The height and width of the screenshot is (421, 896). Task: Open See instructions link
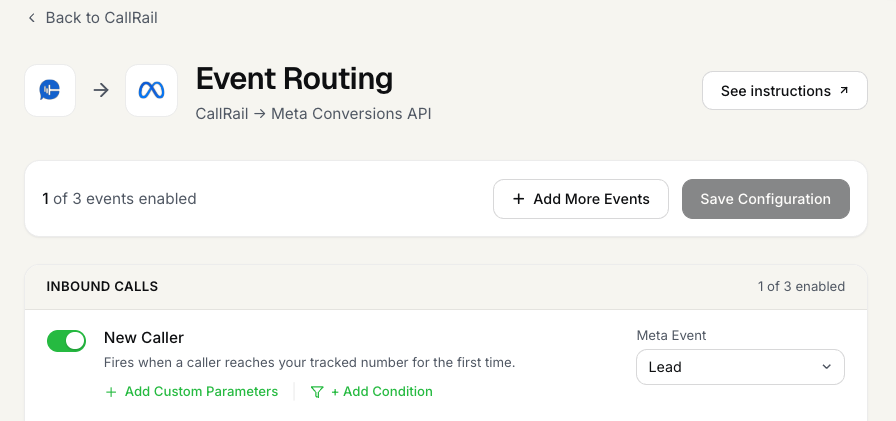(x=785, y=91)
